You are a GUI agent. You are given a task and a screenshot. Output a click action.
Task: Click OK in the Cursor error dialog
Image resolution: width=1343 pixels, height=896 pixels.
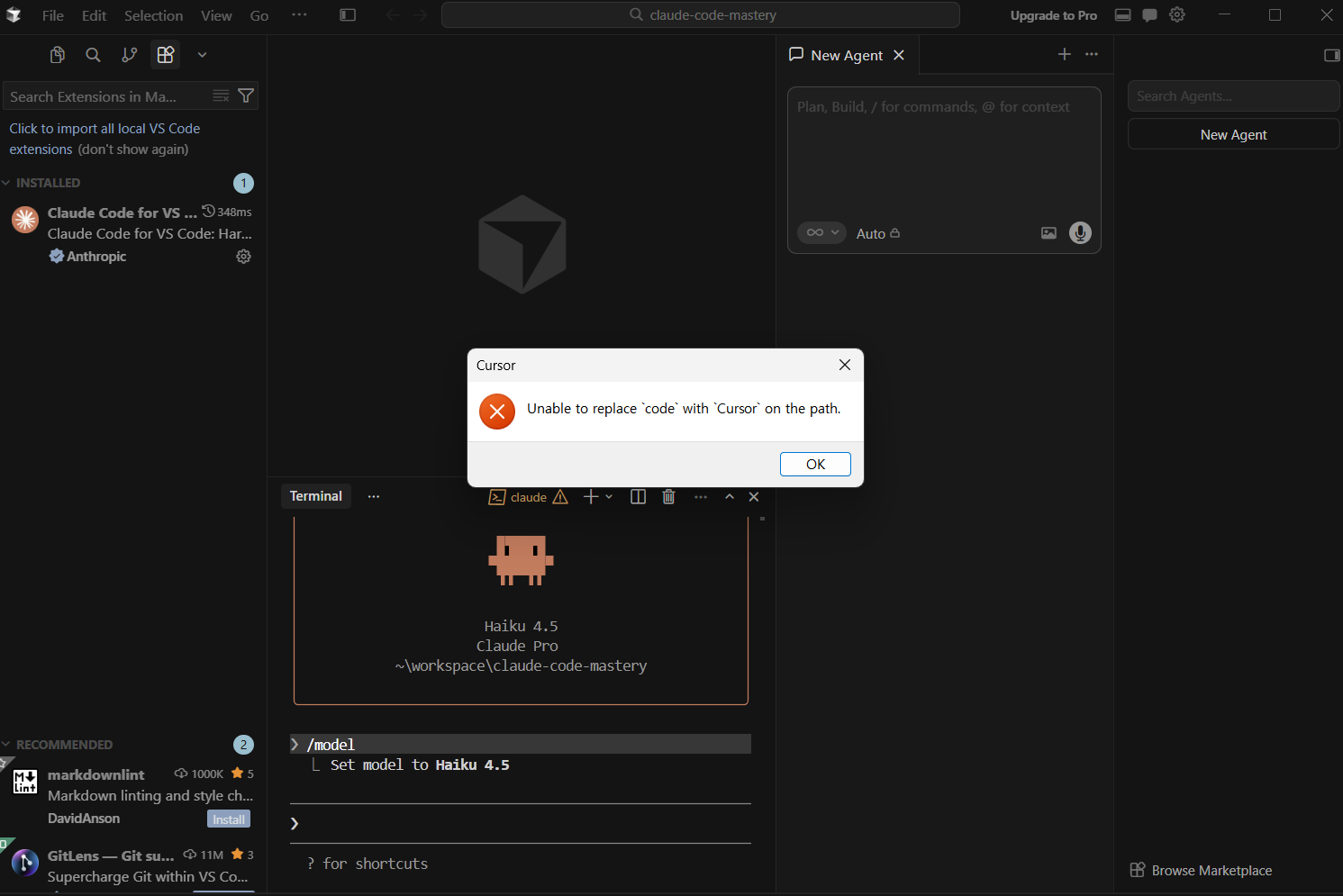click(x=815, y=464)
